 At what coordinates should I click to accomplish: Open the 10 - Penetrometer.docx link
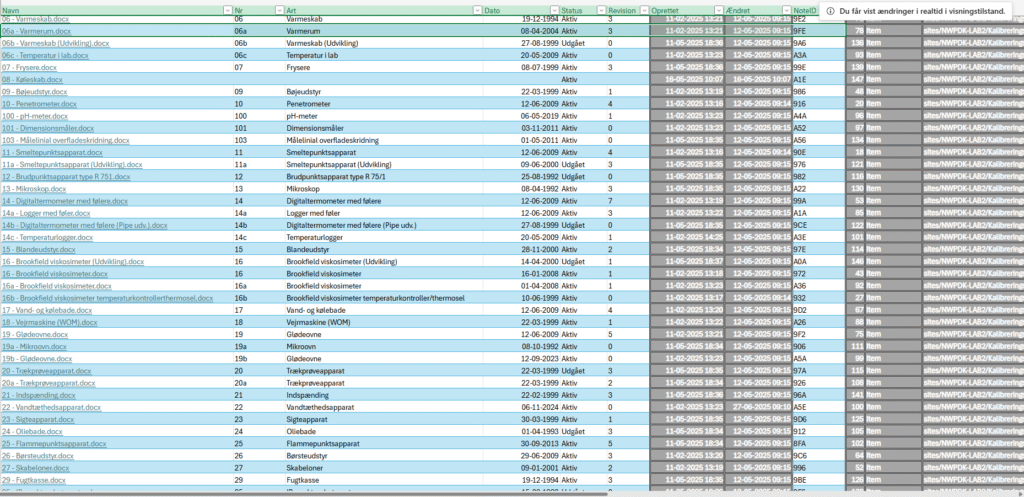tap(38, 104)
